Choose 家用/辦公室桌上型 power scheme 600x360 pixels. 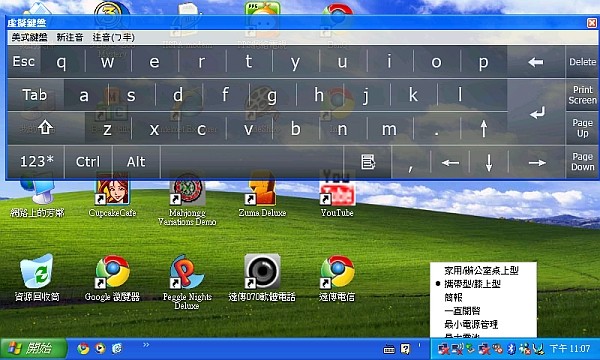481,270
